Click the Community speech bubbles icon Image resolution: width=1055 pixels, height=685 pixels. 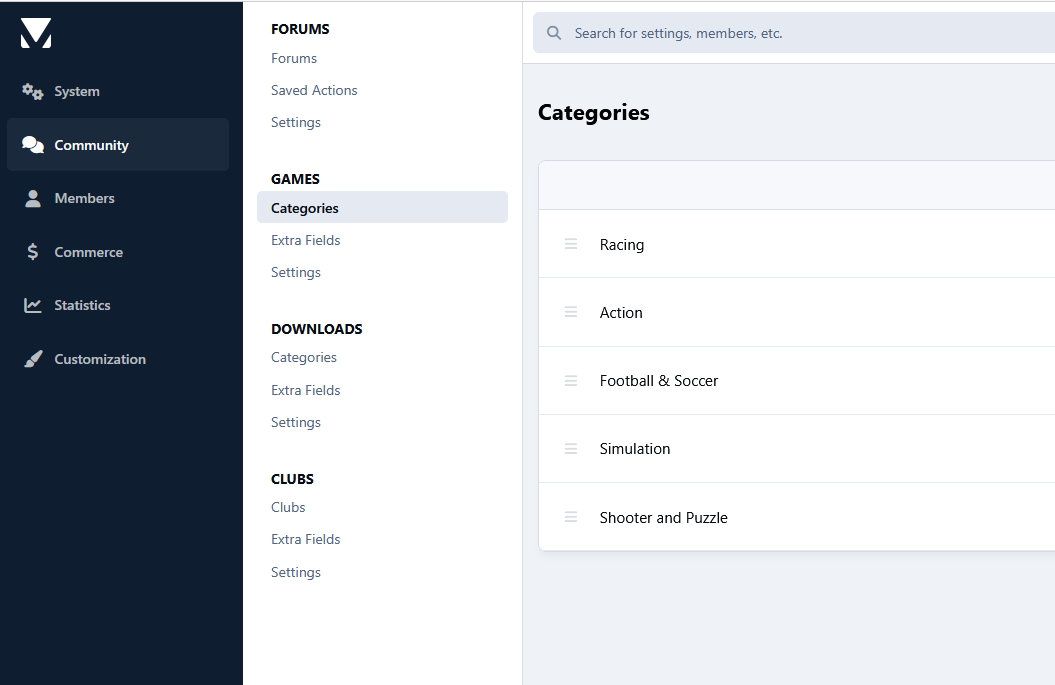[x=33, y=145]
